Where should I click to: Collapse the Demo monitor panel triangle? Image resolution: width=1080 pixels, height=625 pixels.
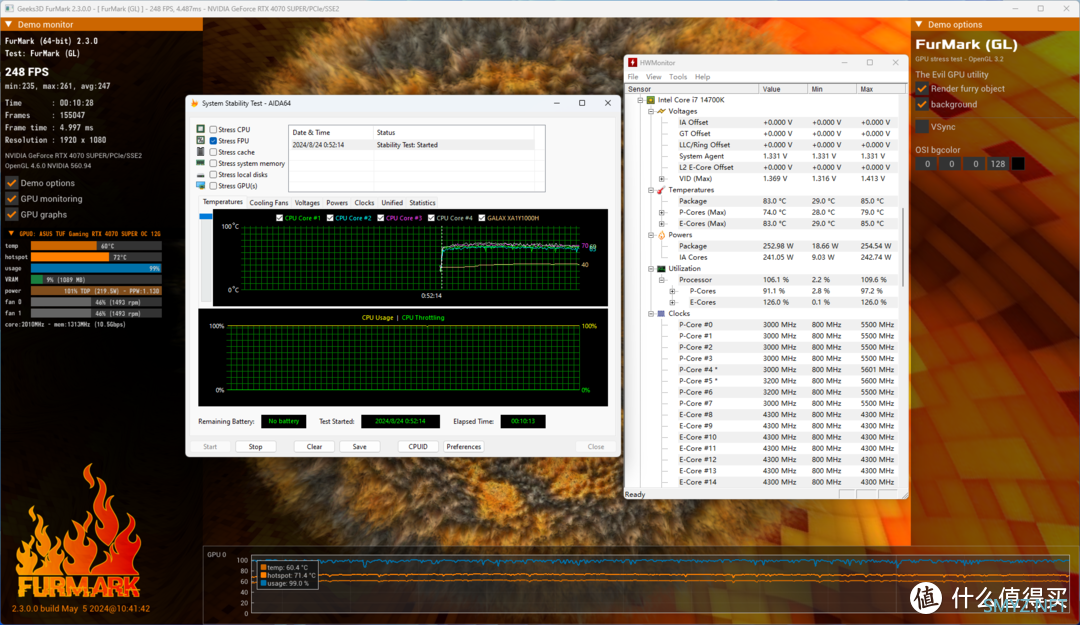pyautogui.click(x=9, y=24)
